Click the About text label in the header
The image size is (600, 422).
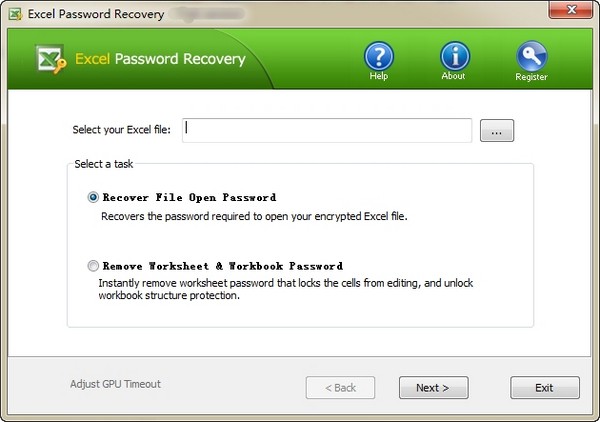point(454,77)
